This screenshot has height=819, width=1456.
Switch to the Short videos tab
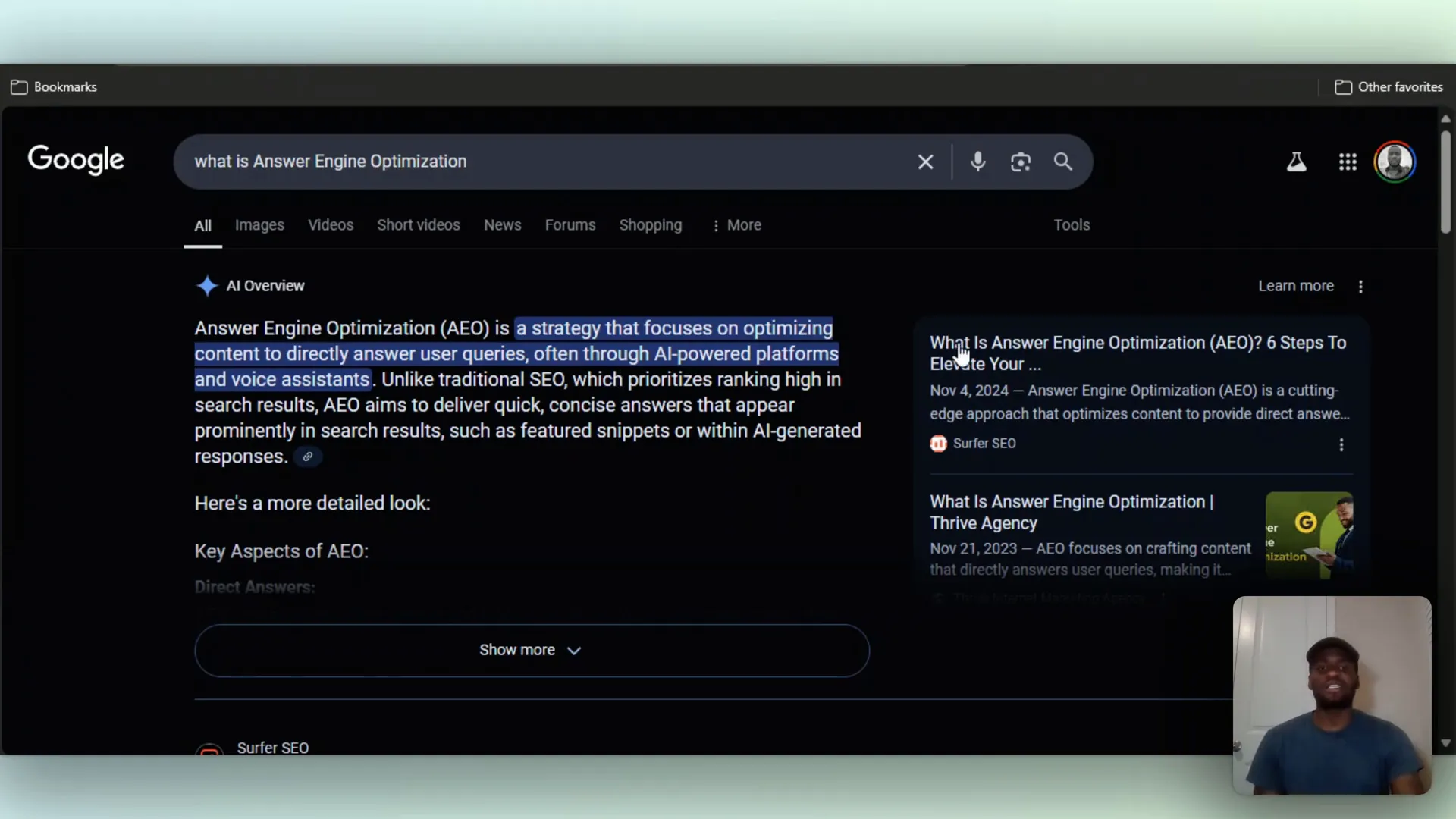(419, 225)
